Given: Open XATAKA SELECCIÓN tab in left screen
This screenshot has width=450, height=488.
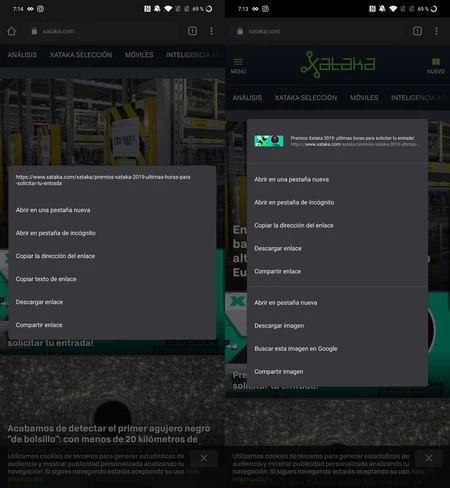Looking at the screenshot, I should click(81, 55).
